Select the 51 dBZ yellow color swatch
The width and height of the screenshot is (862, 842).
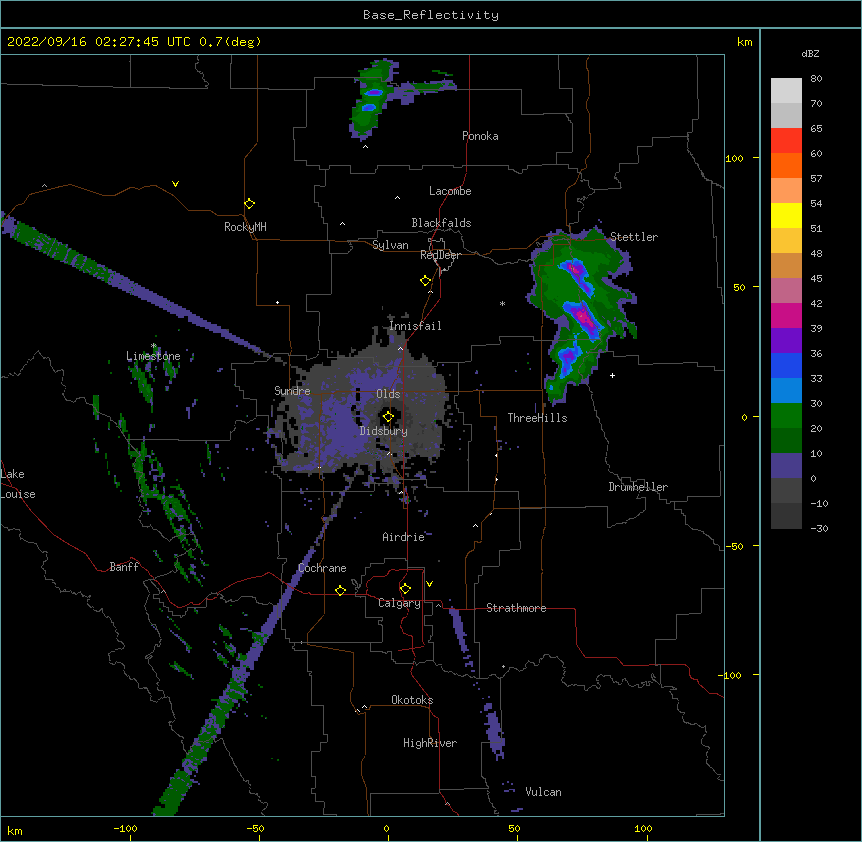pos(786,215)
